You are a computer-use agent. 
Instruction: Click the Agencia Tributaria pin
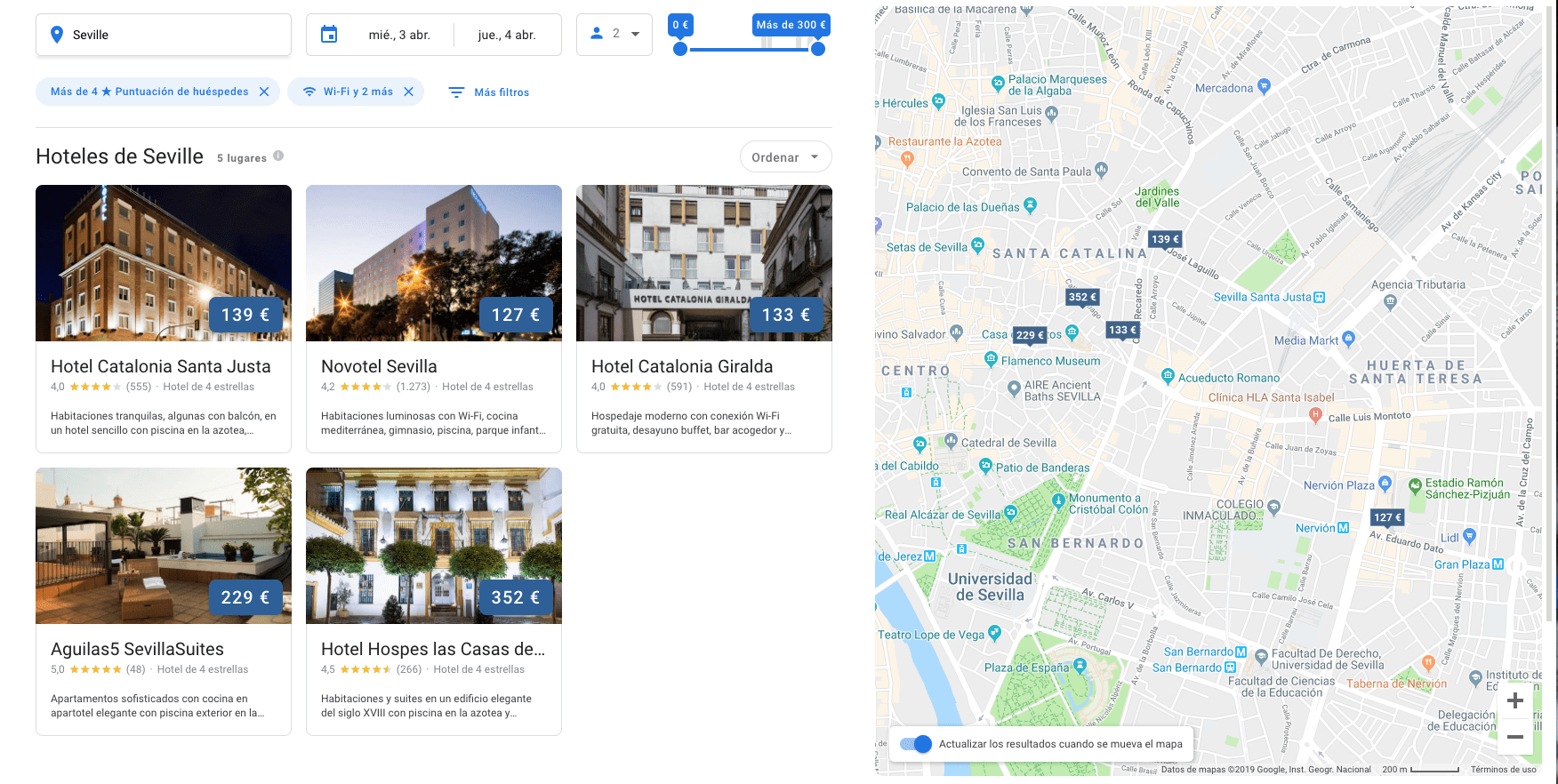tap(1391, 302)
